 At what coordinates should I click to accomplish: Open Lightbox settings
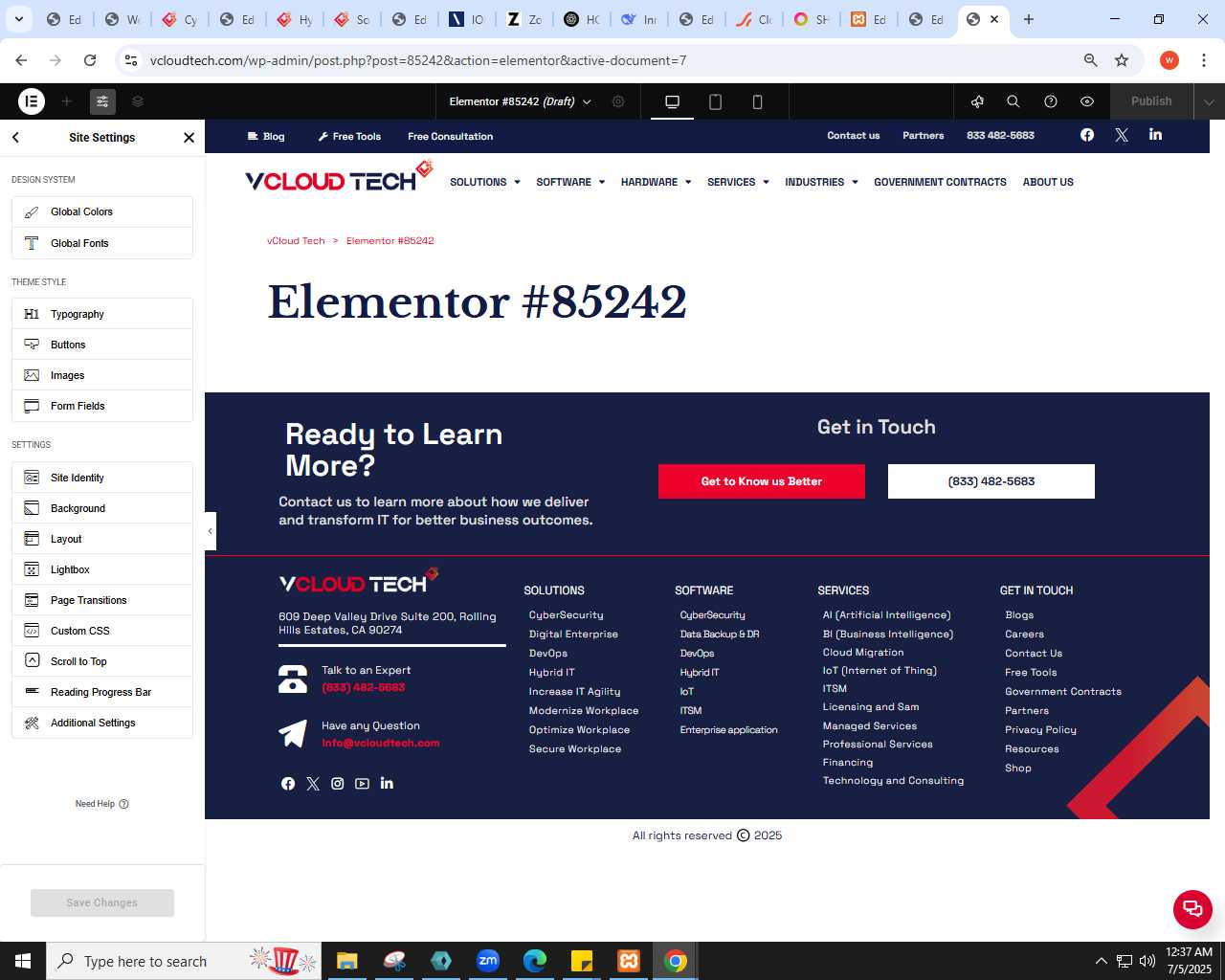(102, 569)
